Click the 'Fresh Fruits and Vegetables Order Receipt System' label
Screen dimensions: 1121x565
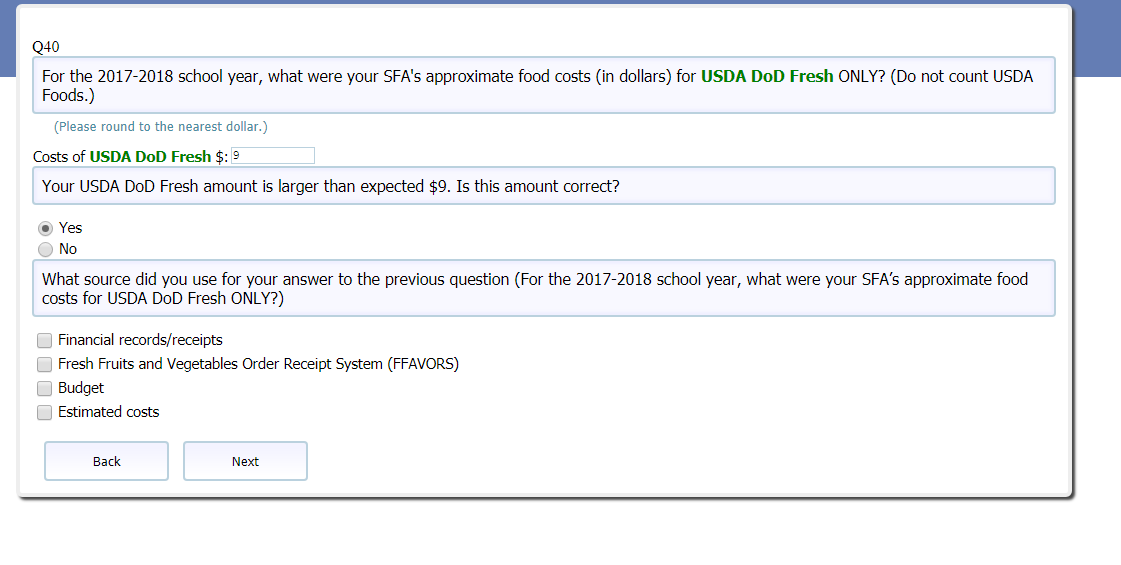coord(258,364)
